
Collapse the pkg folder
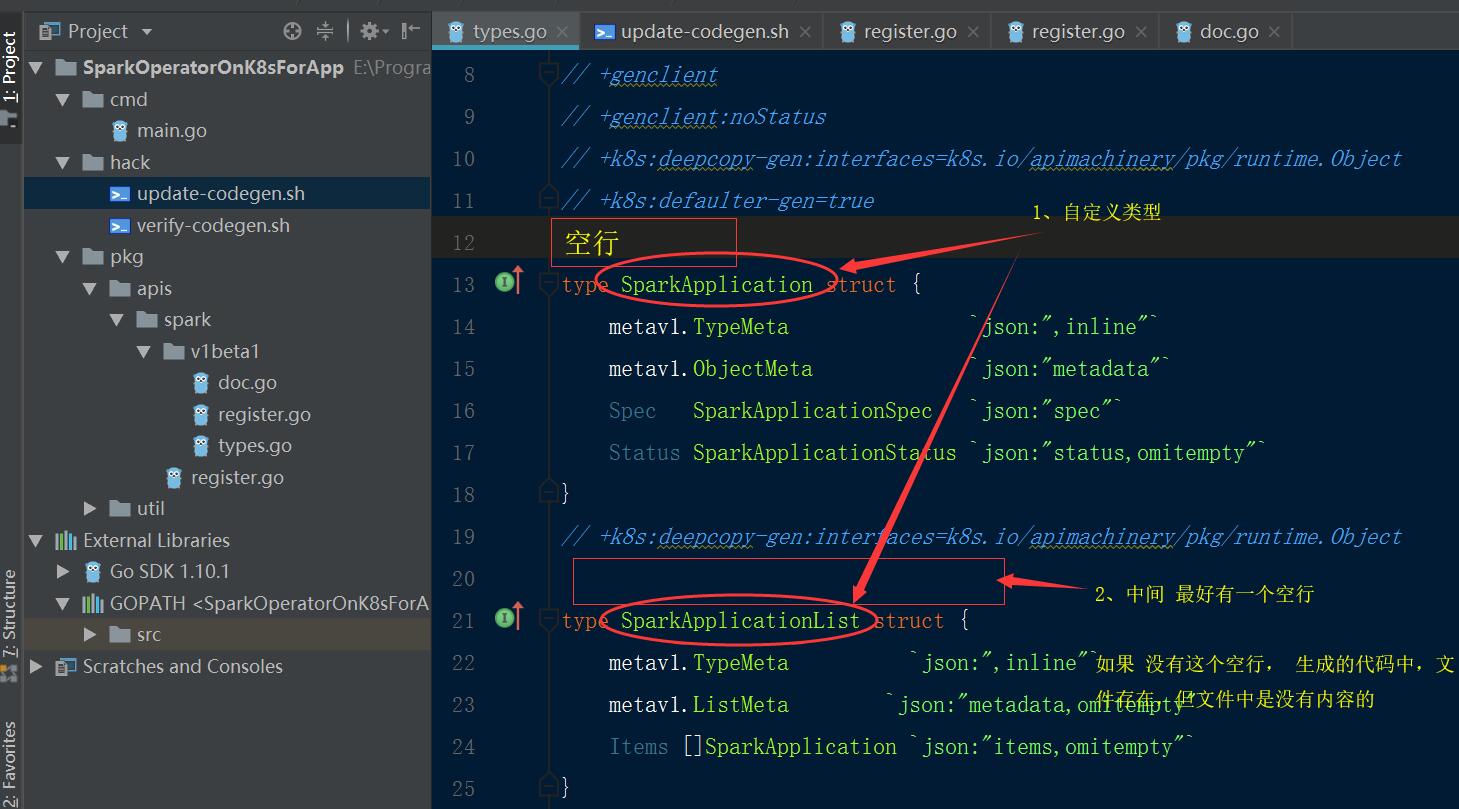pyautogui.click(x=64, y=257)
